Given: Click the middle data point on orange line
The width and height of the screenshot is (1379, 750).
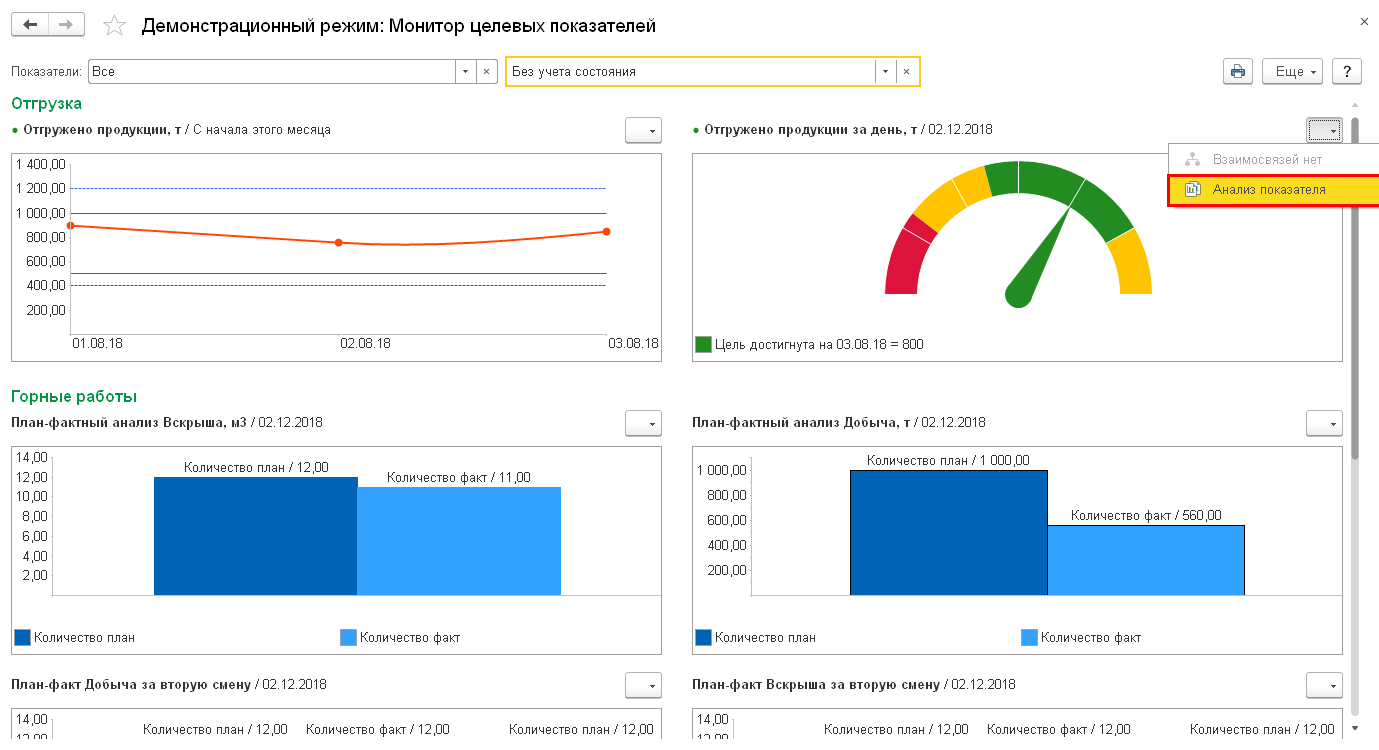Looking at the screenshot, I should click(338, 242).
